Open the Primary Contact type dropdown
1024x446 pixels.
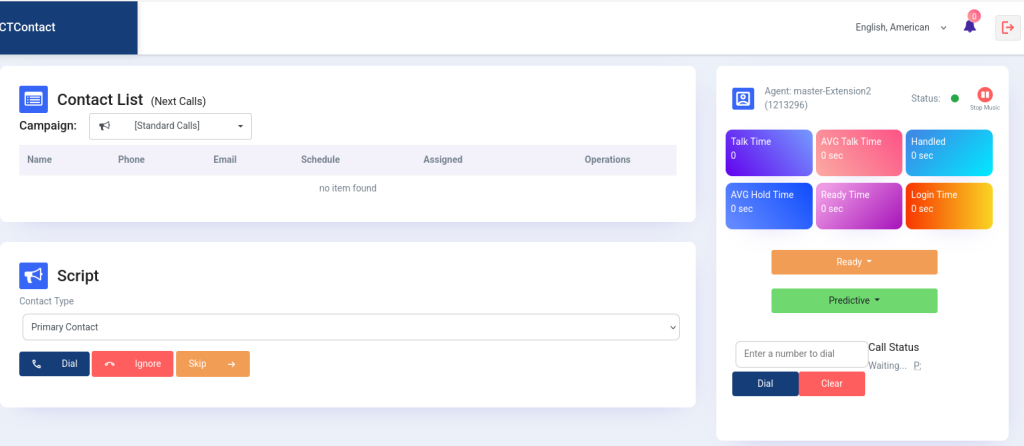click(350, 327)
